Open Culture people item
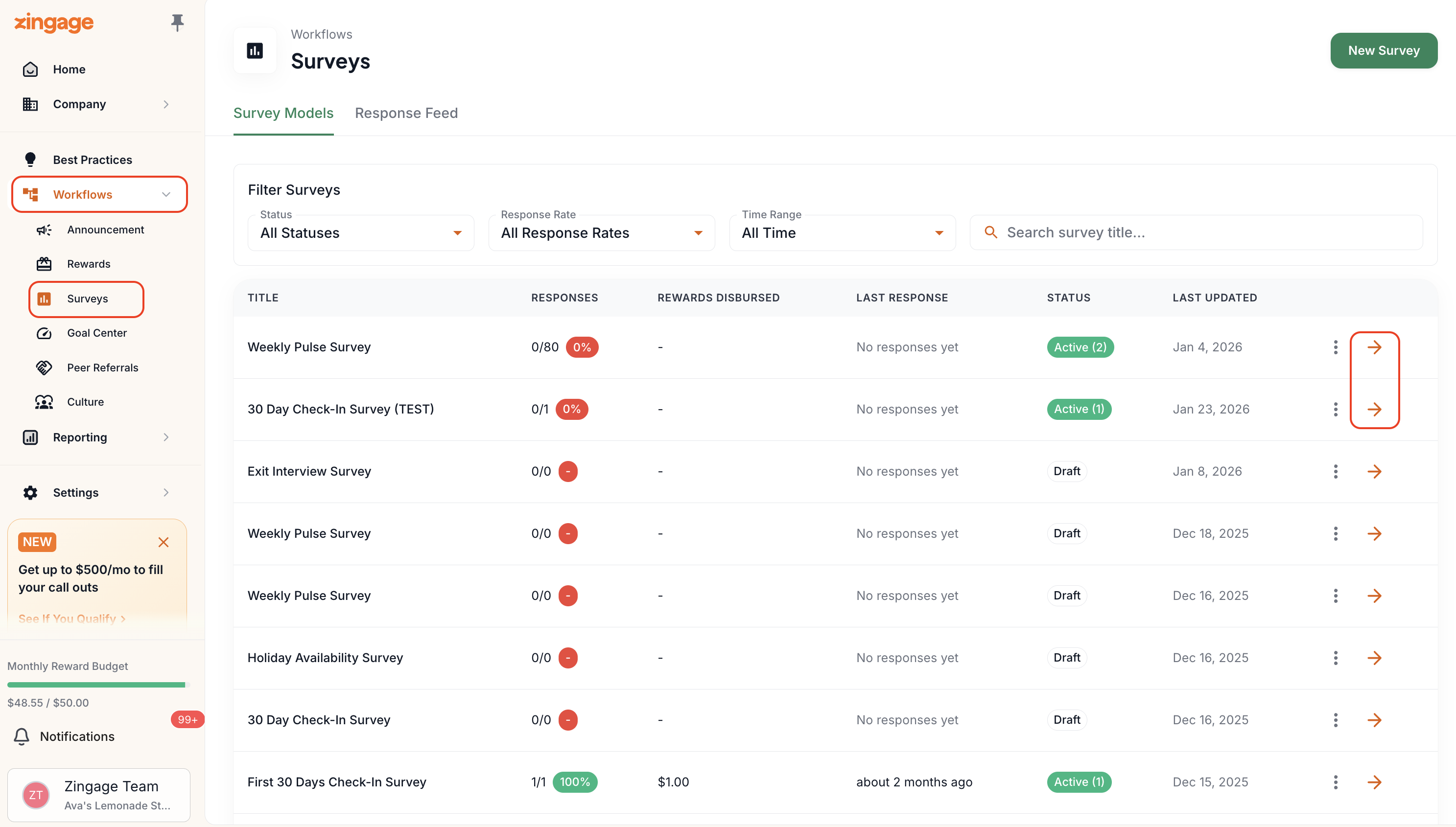 pos(70,402)
